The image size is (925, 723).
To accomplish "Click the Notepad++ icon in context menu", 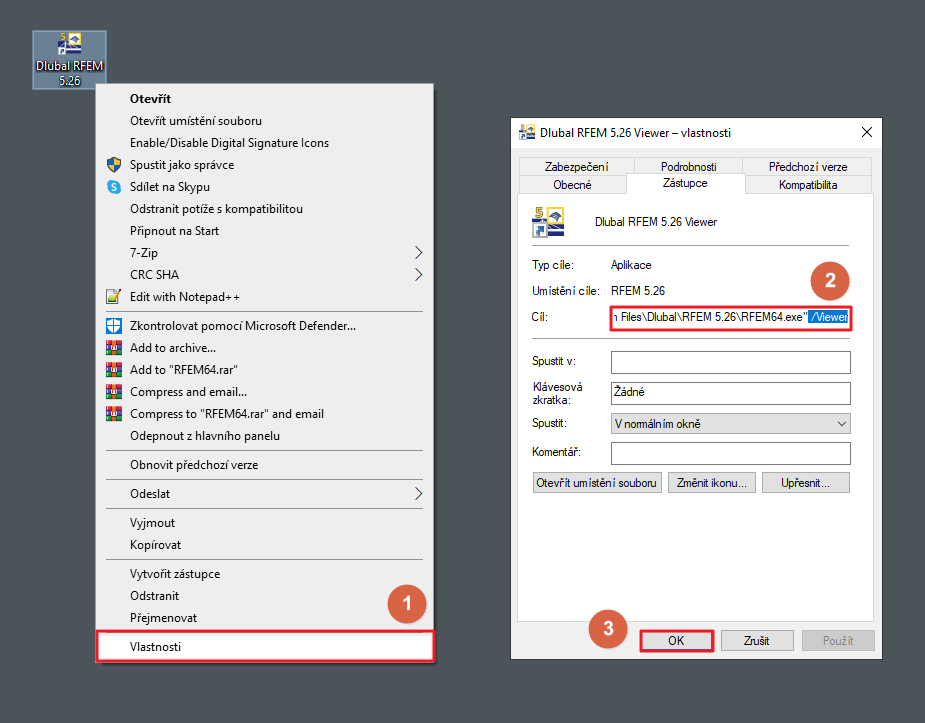I will point(114,297).
